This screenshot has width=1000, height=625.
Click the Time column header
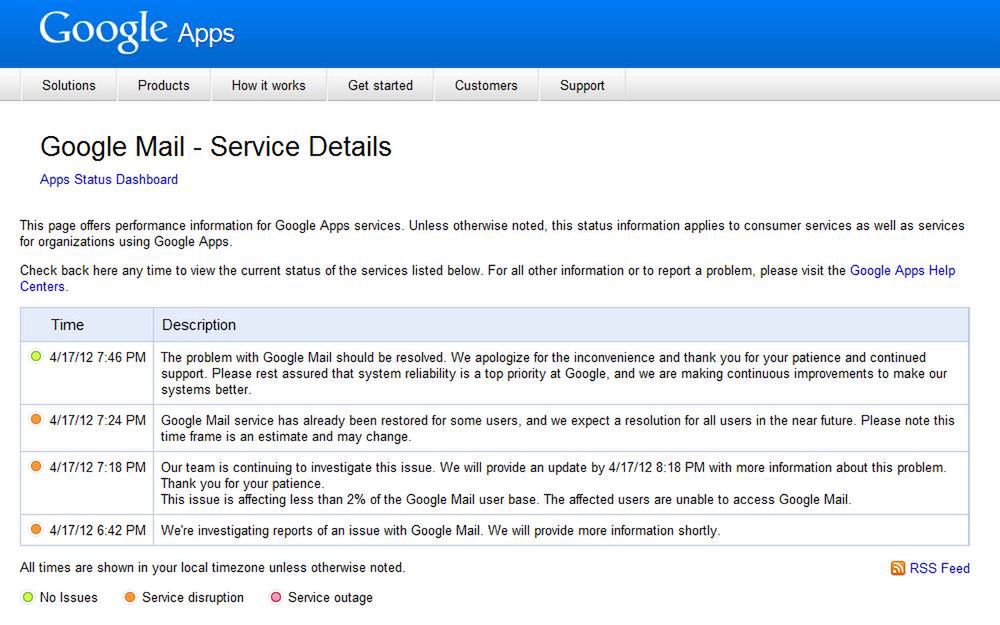(68, 325)
